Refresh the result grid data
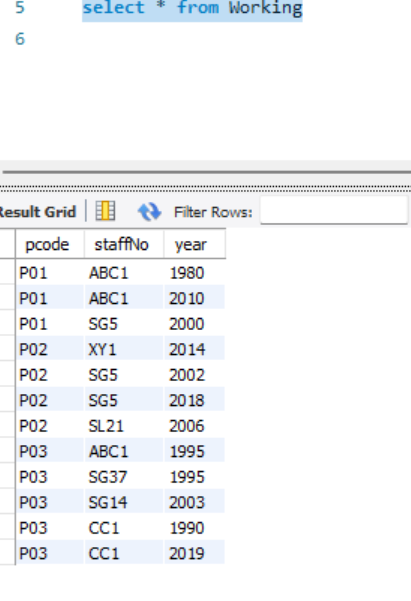 click(149, 212)
